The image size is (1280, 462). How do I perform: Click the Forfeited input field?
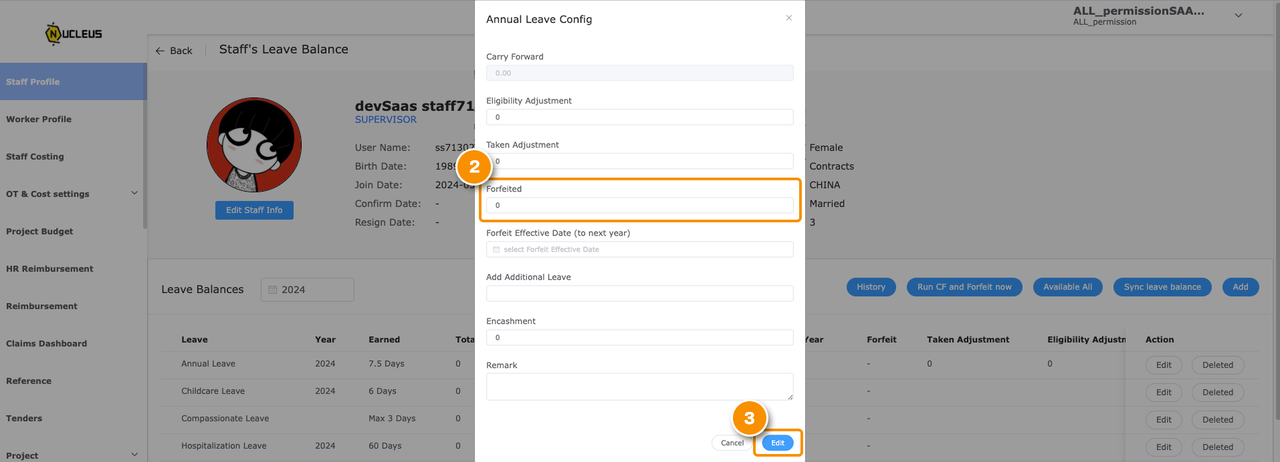pos(640,205)
